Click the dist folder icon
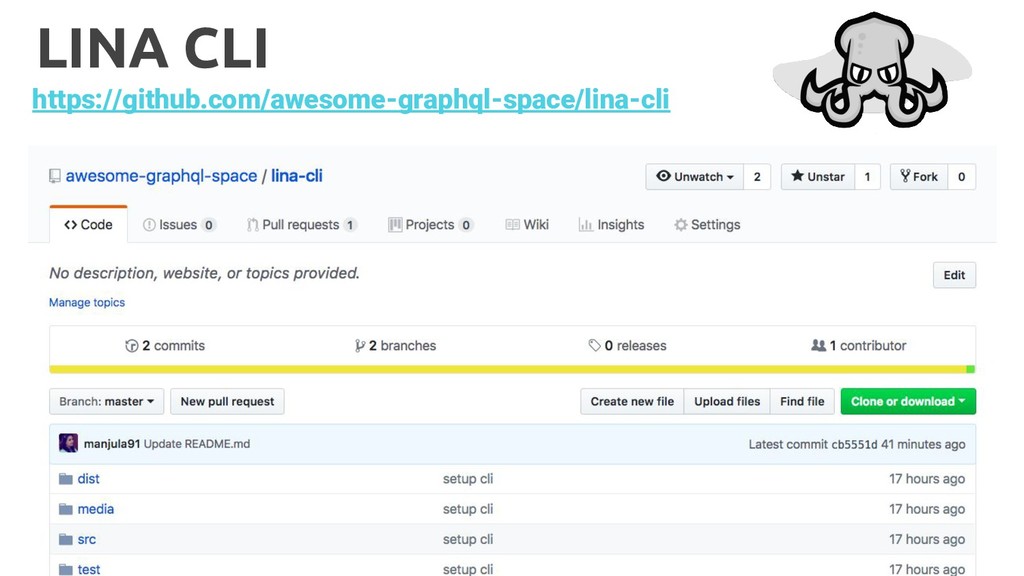1024x576 pixels. (x=66, y=479)
